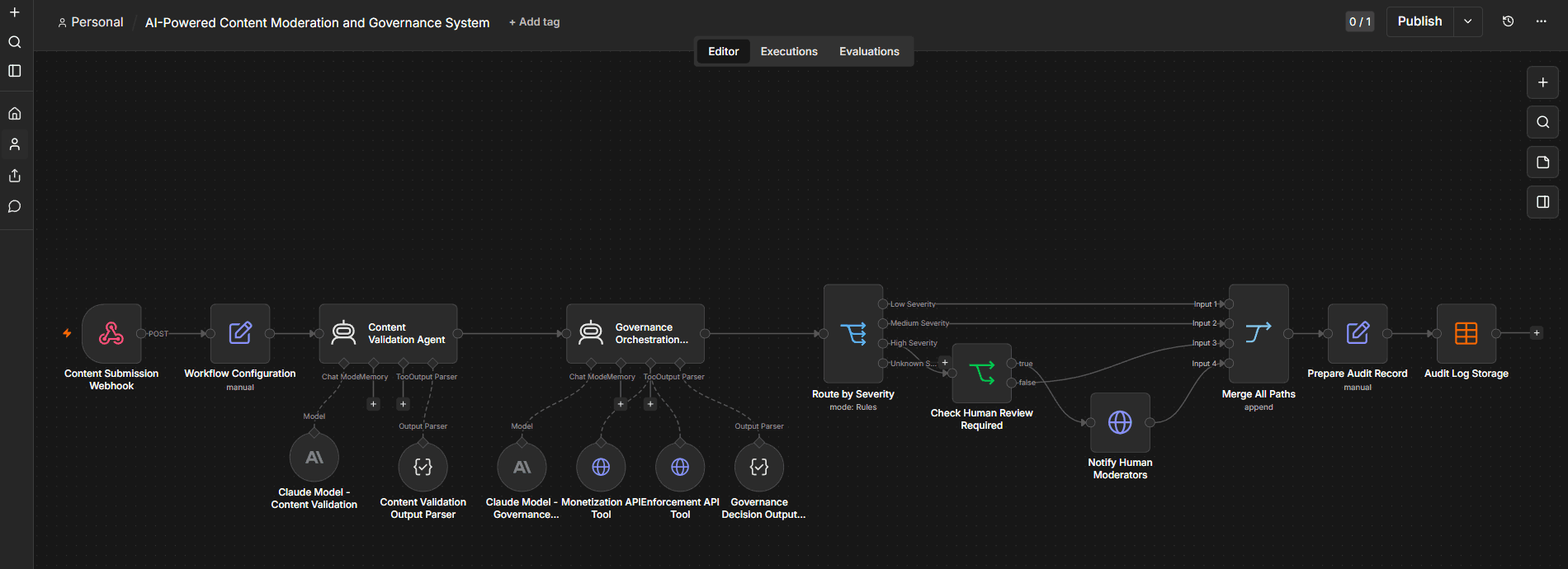Open the Personal project breadcrumb
Image resolution: width=1568 pixels, height=569 pixels.
click(91, 22)
